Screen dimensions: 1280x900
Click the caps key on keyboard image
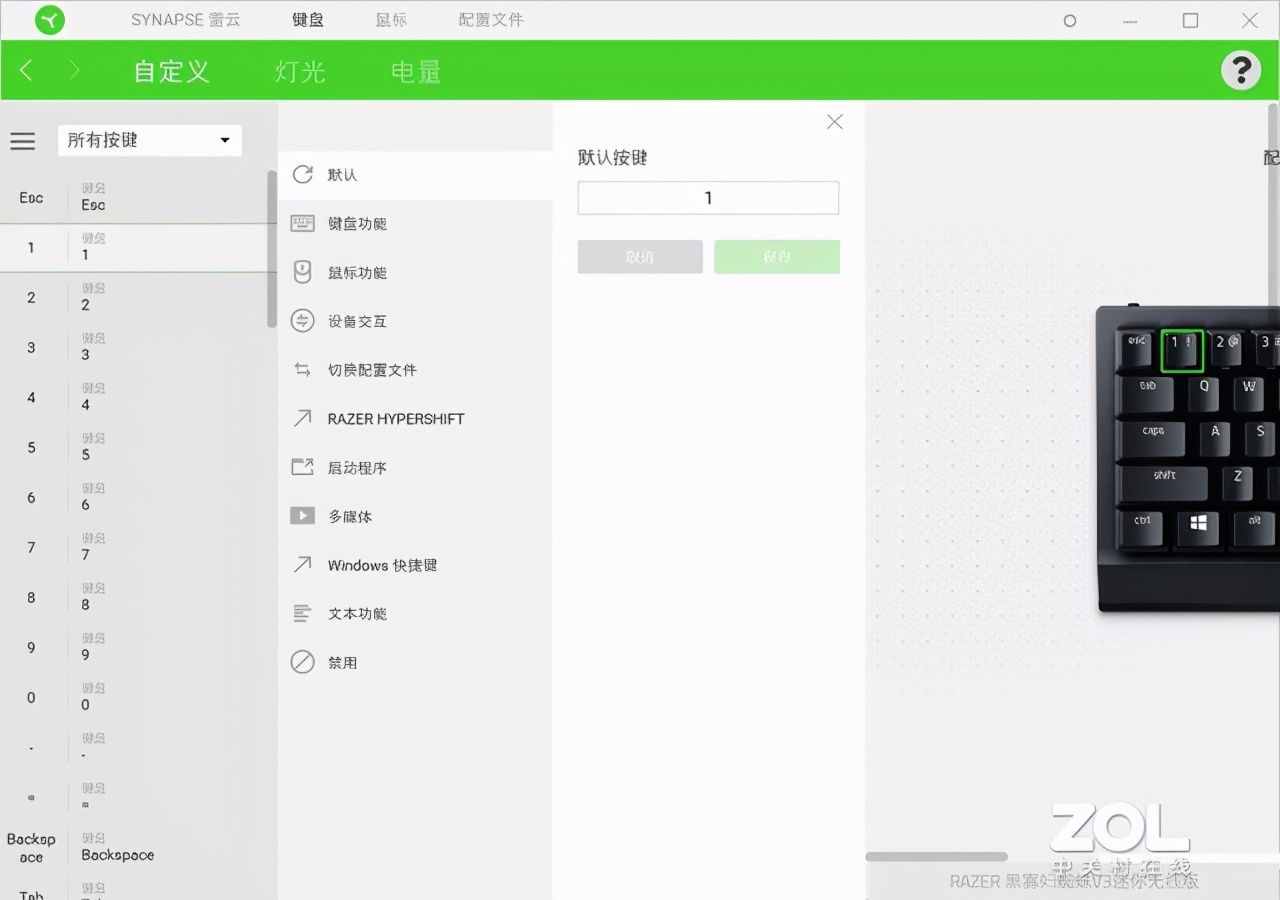pyautogui.click(x=1152, y=437)
